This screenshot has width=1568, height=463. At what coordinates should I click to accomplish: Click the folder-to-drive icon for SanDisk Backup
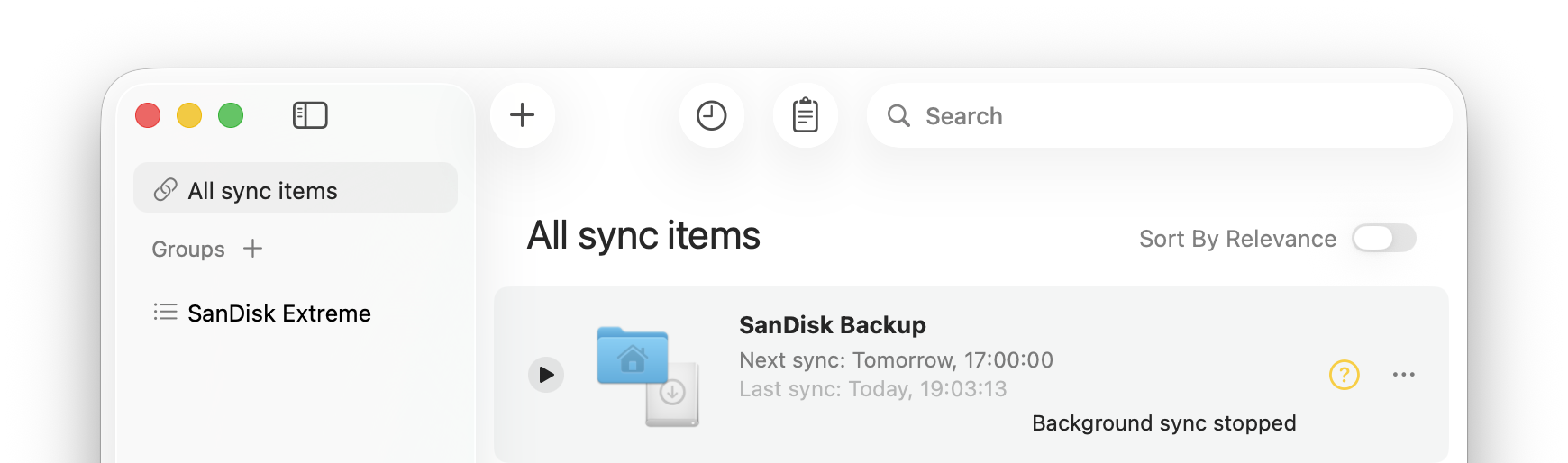click(647, 375)
